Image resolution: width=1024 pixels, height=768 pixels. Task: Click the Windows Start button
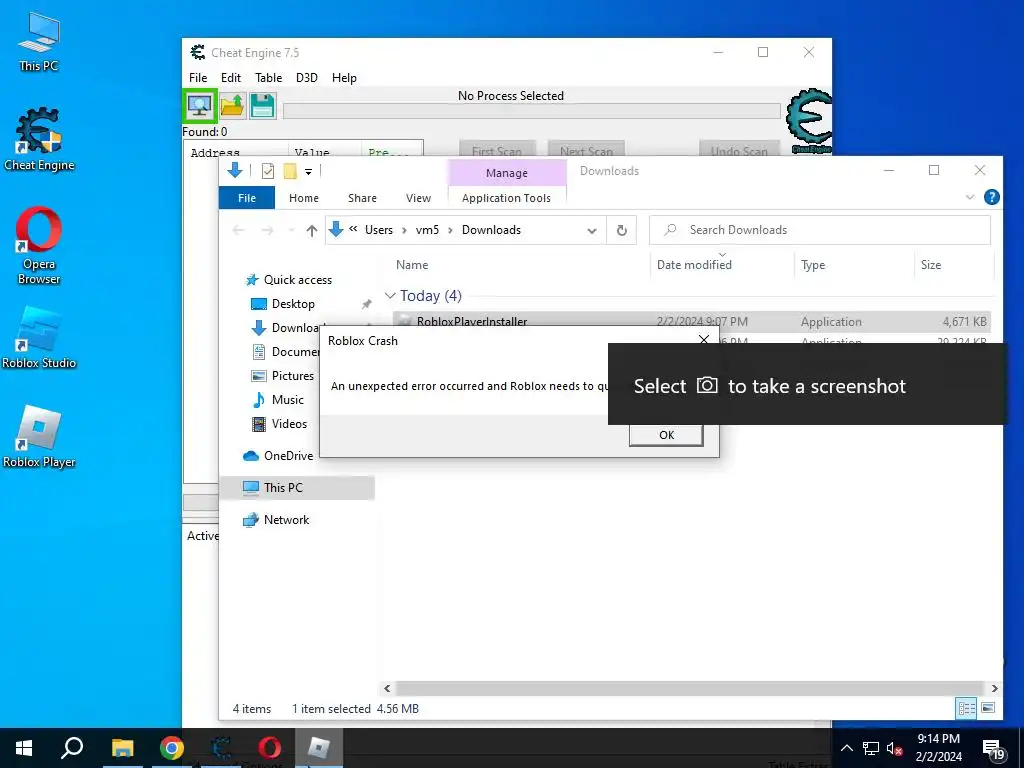click(x=24, y=748)
